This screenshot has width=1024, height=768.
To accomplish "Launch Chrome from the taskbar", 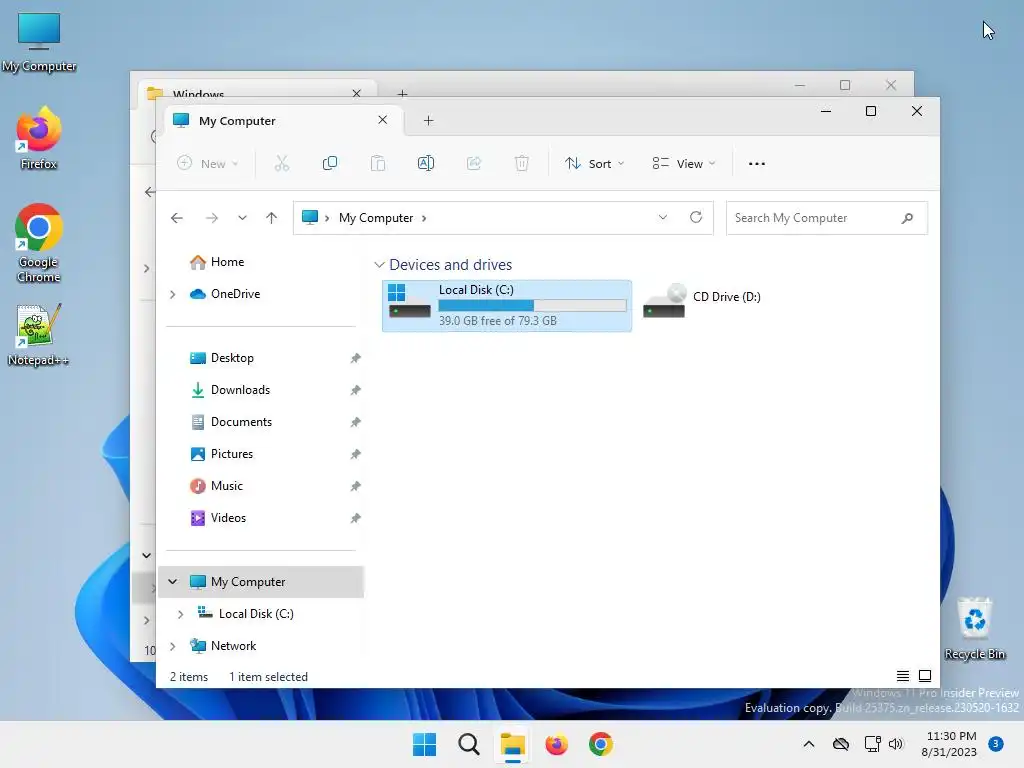I will pyautogui.click(x=601, y=744).
